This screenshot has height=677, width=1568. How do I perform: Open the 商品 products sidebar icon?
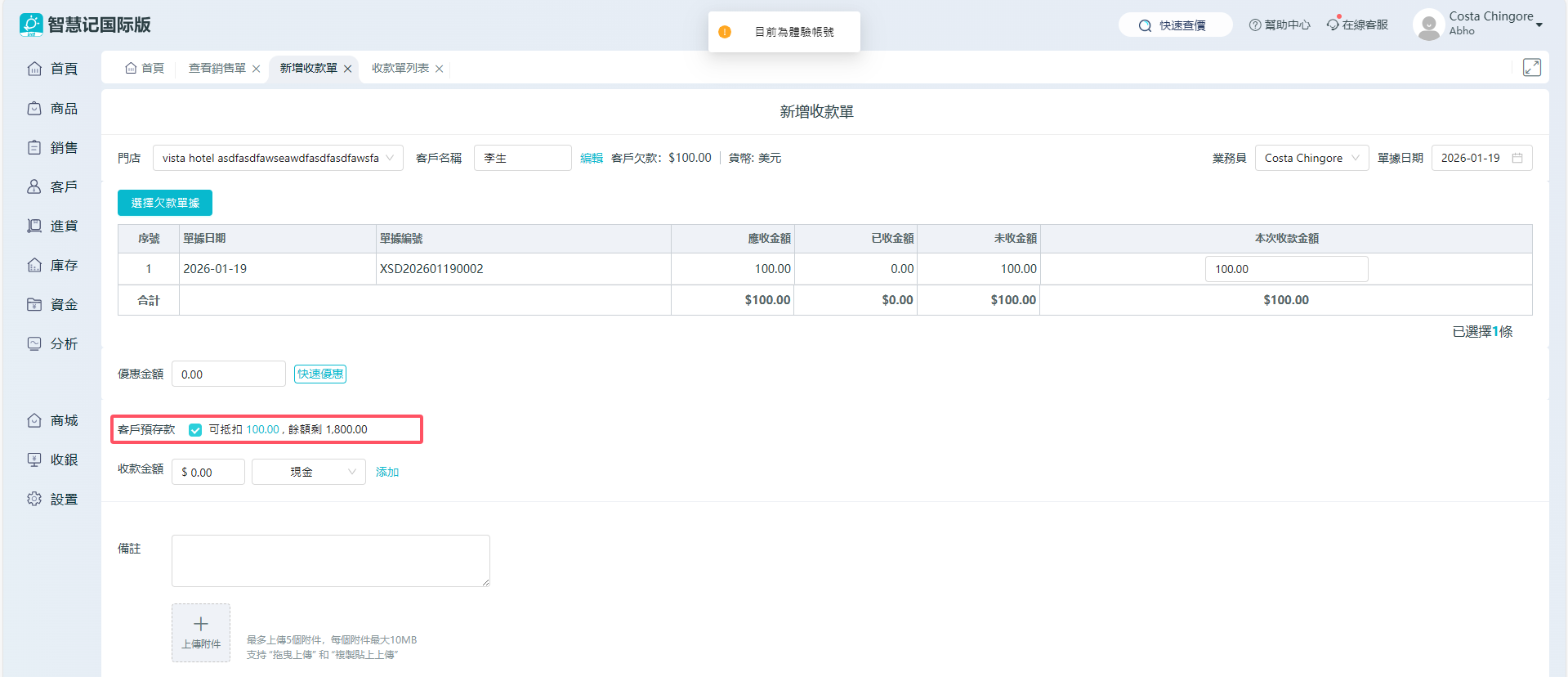tap(34, 109)
